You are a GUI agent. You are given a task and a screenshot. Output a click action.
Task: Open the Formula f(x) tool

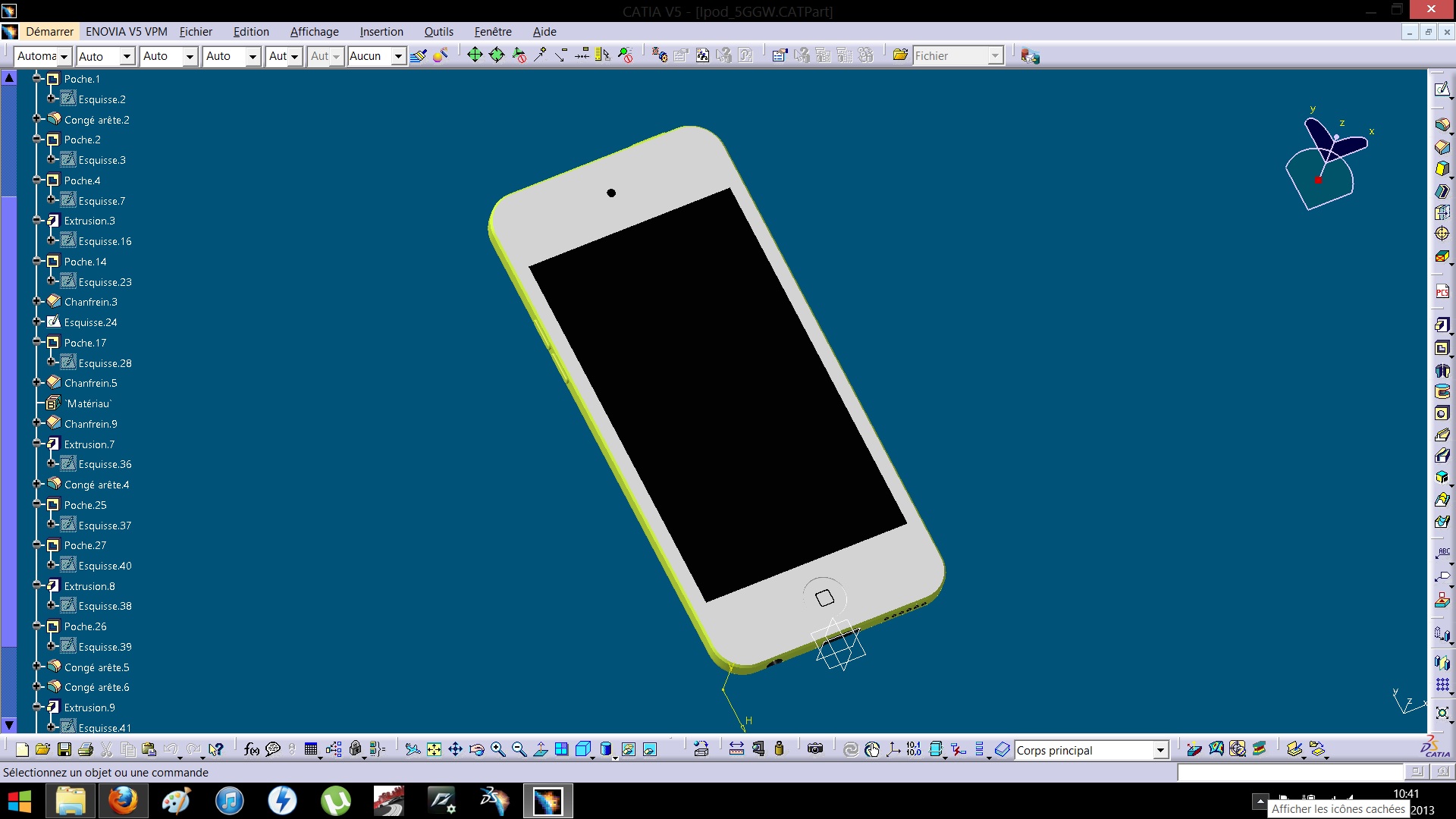click(252, 750)
